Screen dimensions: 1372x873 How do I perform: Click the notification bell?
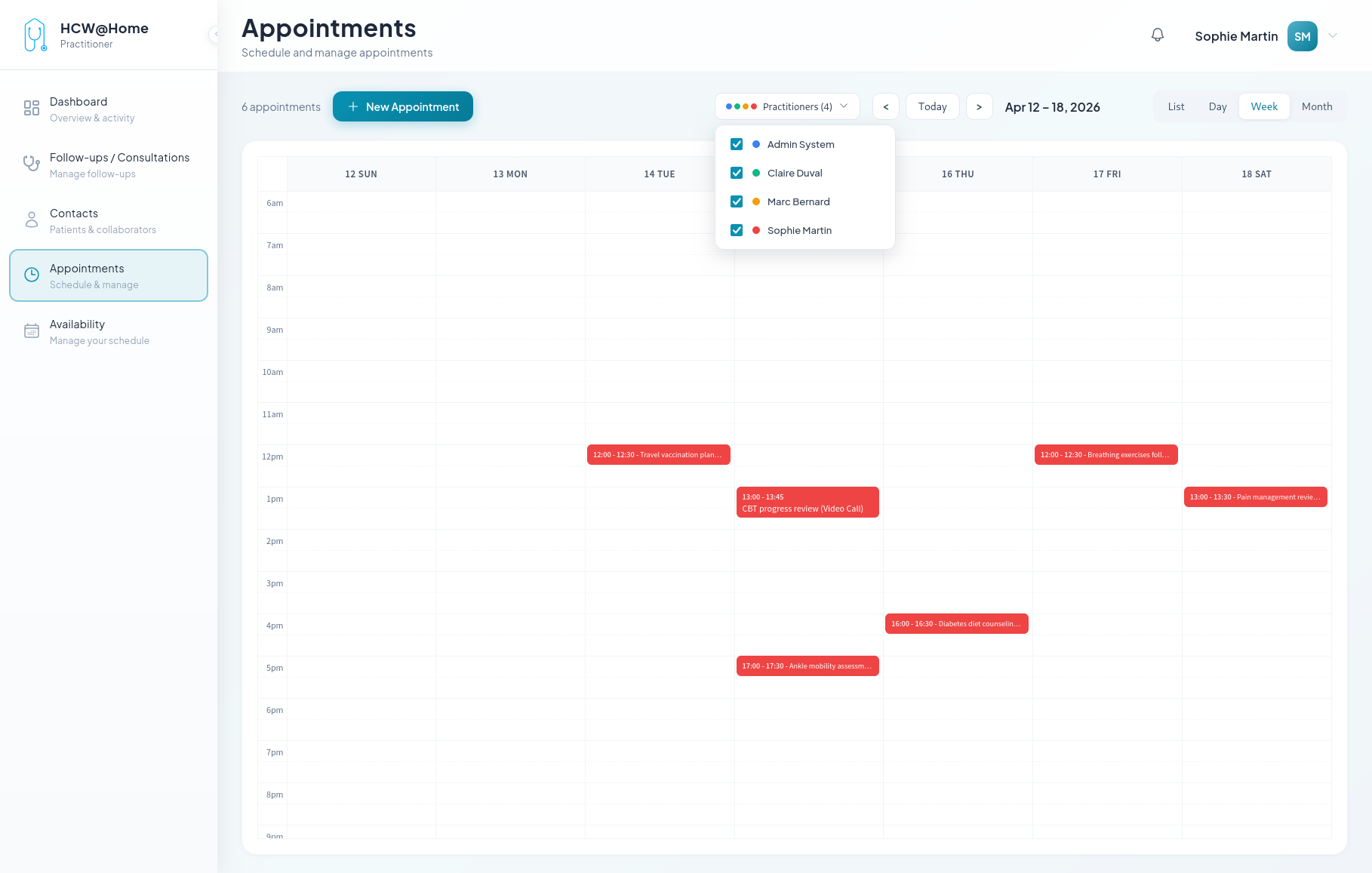1158,35
